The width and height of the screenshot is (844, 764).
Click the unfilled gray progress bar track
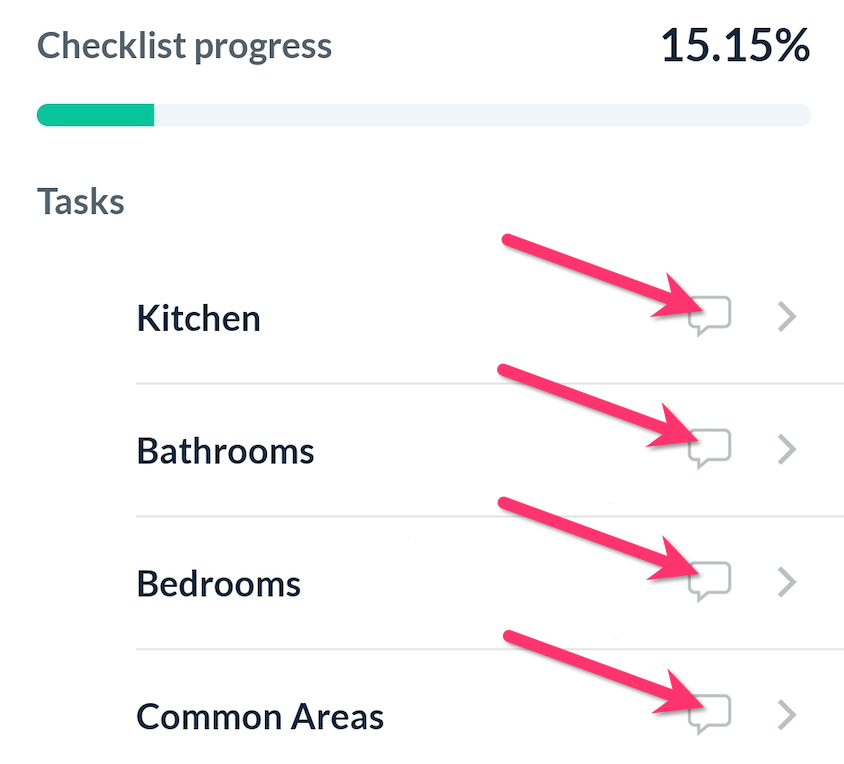click(480, 115)
